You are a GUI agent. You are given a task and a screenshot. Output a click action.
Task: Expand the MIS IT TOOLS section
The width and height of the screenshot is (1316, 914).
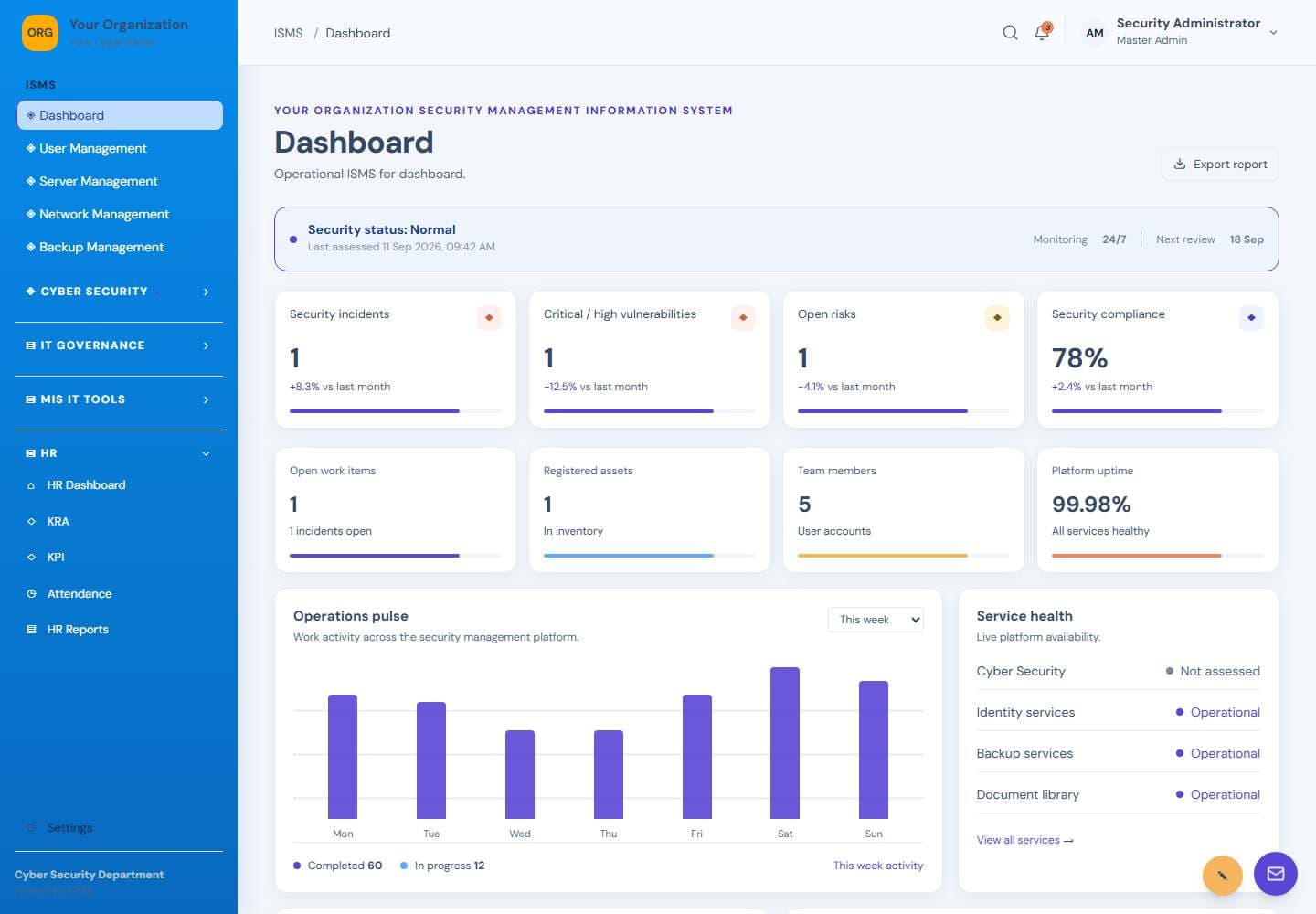click(x=119, y=399)
